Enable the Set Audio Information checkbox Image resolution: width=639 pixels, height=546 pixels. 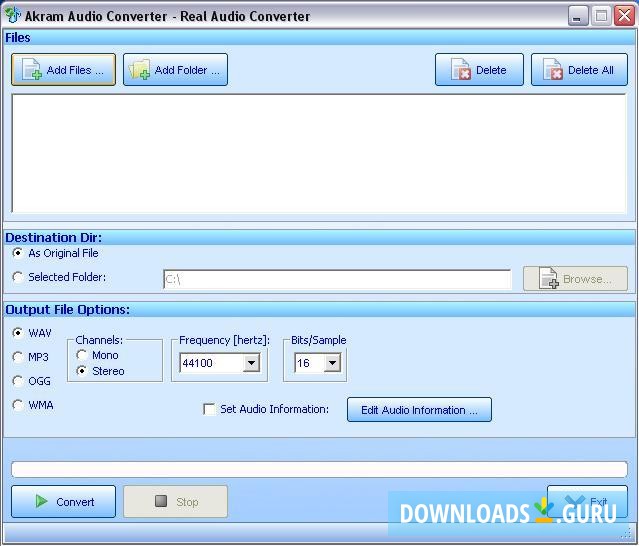pyautogui.click(x=209, y=409)
